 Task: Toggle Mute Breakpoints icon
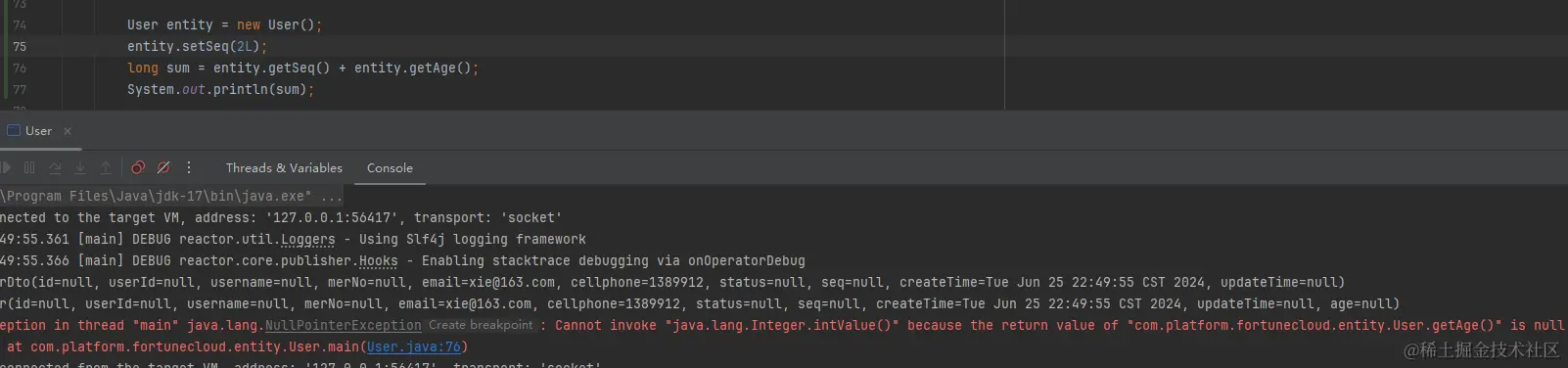tap(163, 168)
